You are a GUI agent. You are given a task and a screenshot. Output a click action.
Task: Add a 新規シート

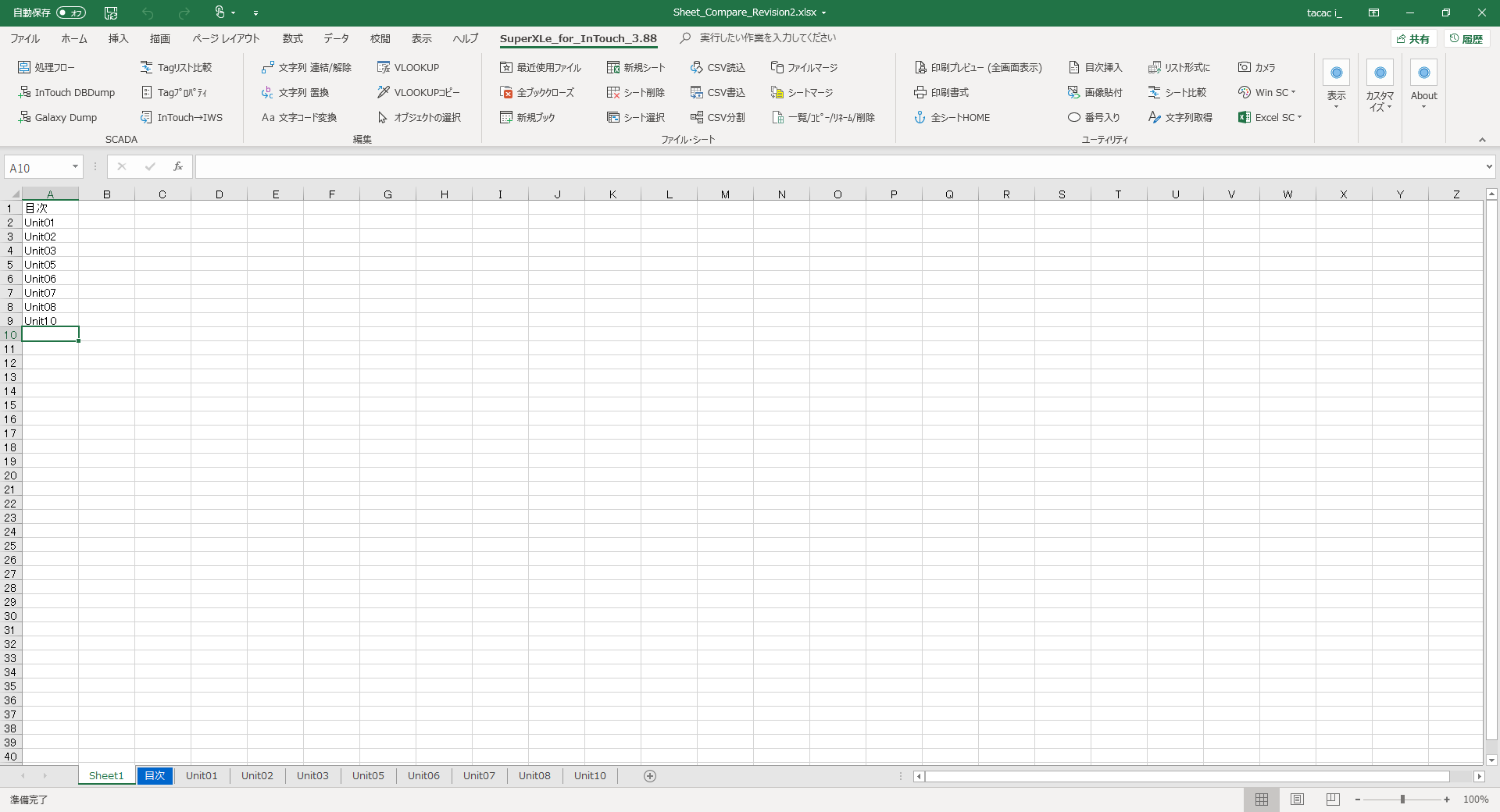[x=636, y=67]
